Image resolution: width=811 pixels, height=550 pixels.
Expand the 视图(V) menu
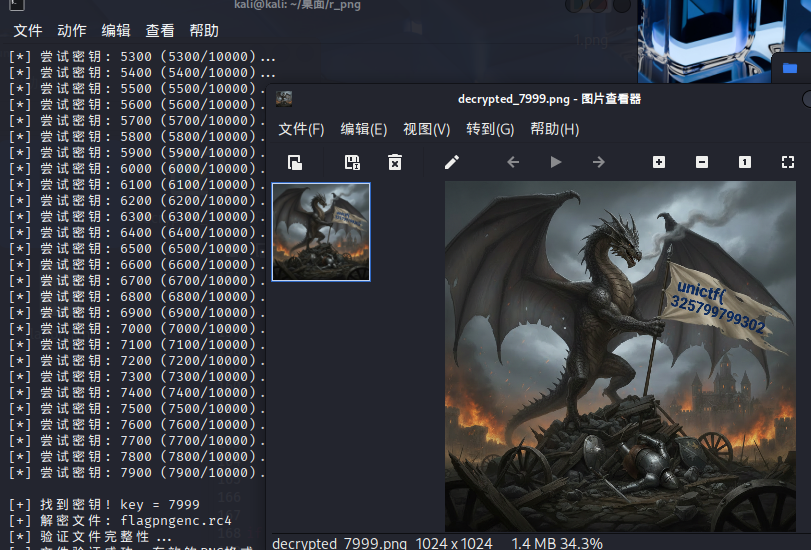pos(427,129)
